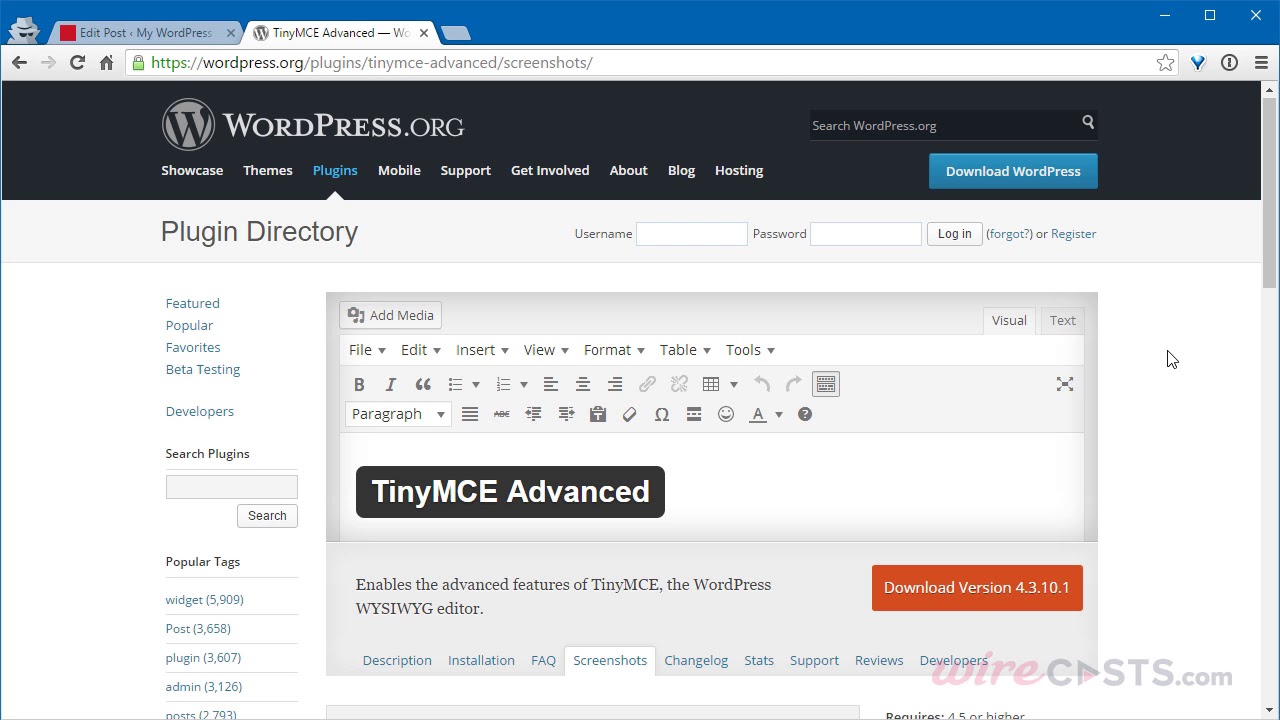
Task: Click the special character omega icon
Action: coord(662,414)
